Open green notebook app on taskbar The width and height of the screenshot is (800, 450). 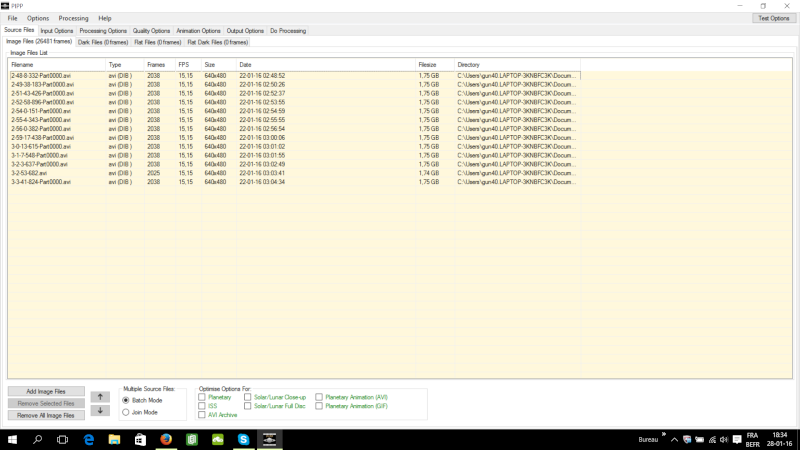click(x=192, y=439)
